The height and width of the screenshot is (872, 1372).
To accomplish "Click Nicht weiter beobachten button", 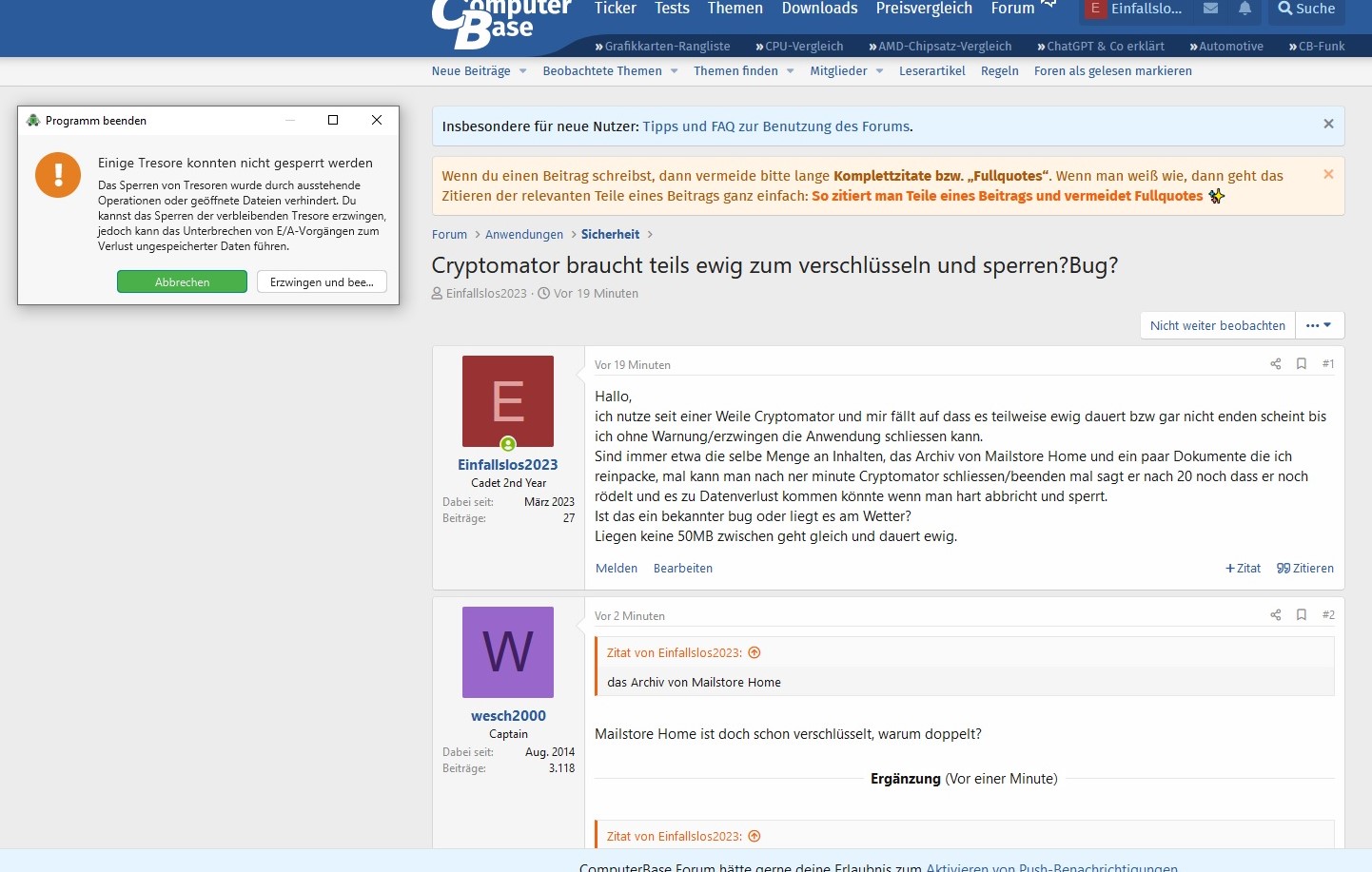I will pos(1217,325).
